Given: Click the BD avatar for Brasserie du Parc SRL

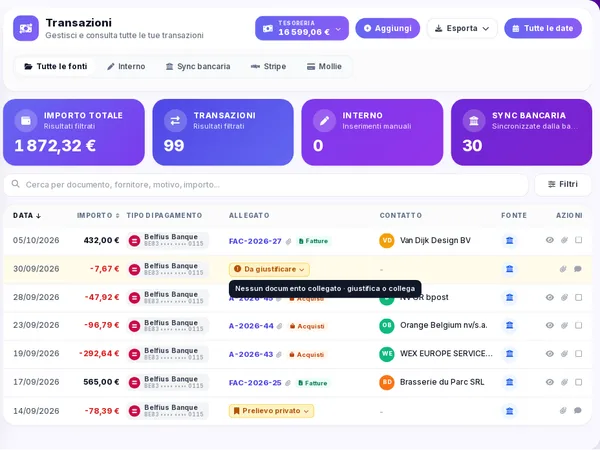Looking at the screenshot, I should pyautogui.click(x=386, y=382).
